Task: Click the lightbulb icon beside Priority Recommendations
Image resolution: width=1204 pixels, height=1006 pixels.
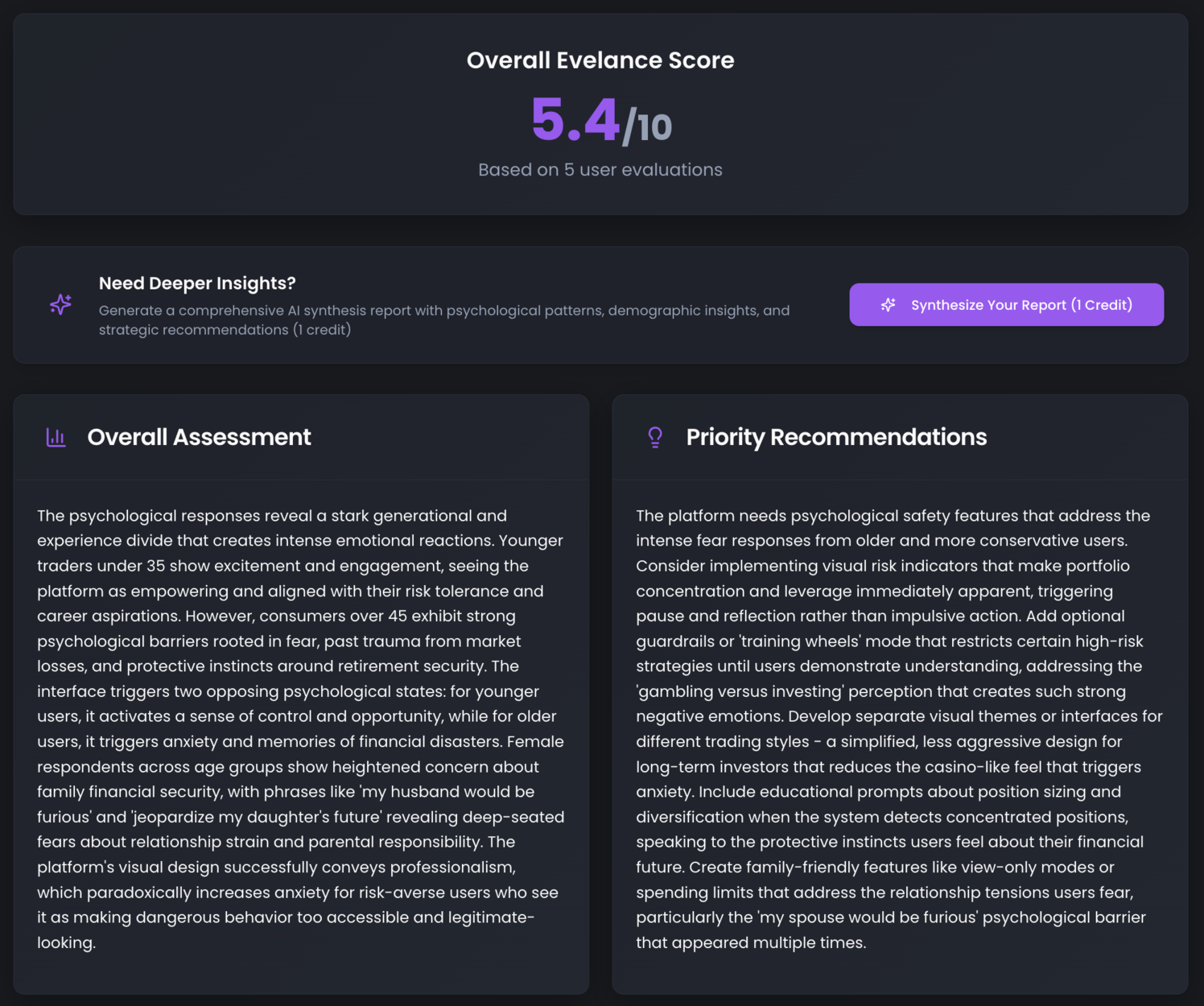Action: 655,437
